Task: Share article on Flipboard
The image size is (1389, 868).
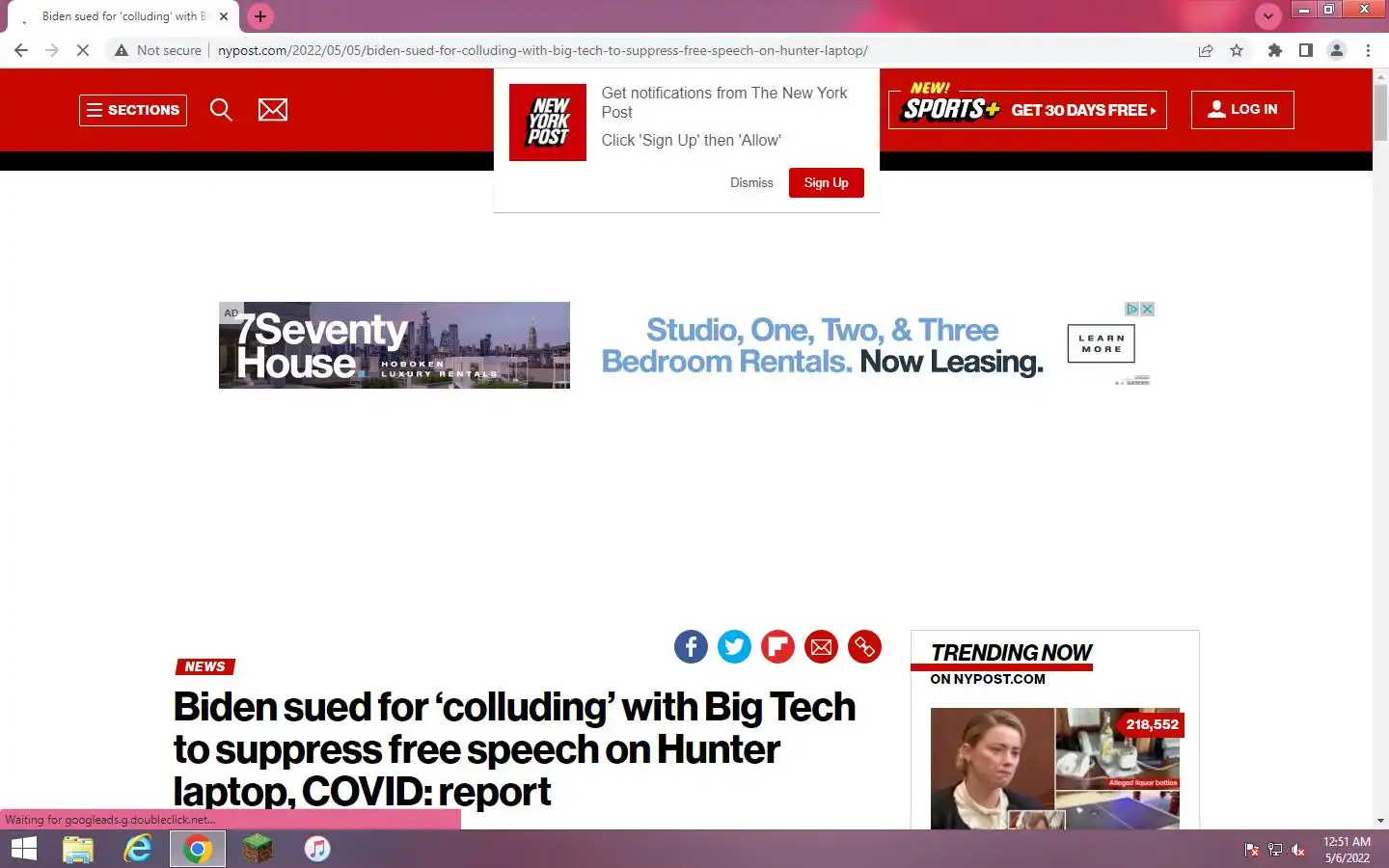Action: (777, 646)
